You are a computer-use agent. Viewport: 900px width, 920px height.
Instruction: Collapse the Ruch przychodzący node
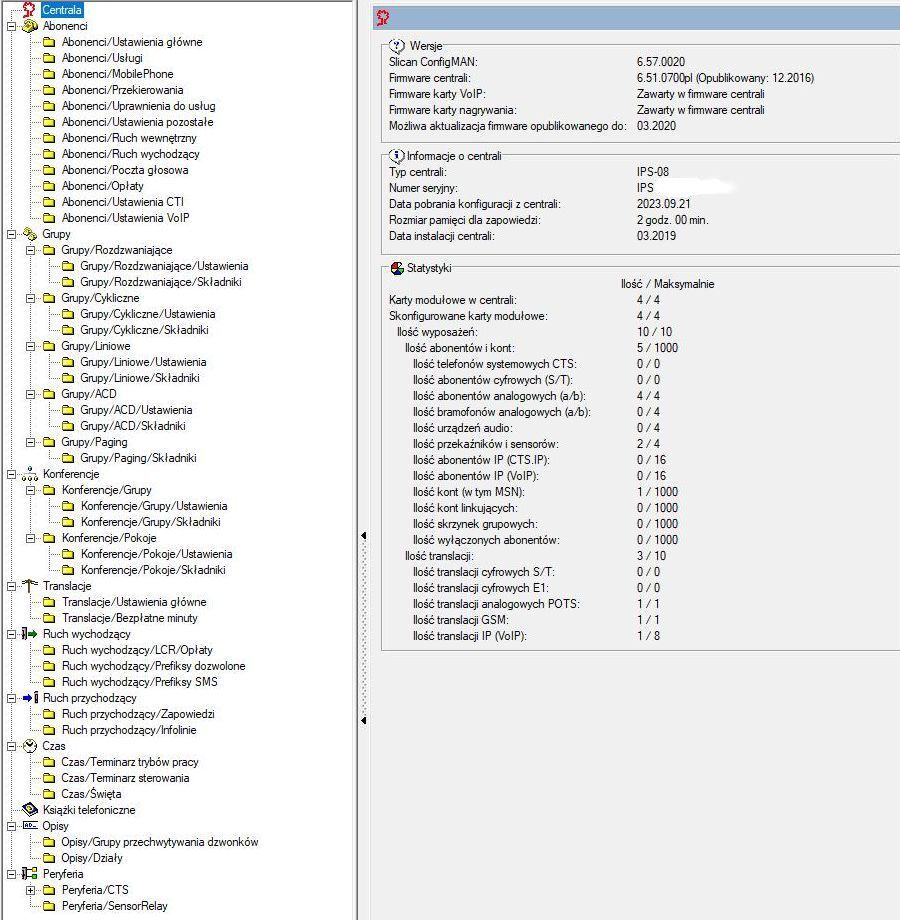coord(11,698)
